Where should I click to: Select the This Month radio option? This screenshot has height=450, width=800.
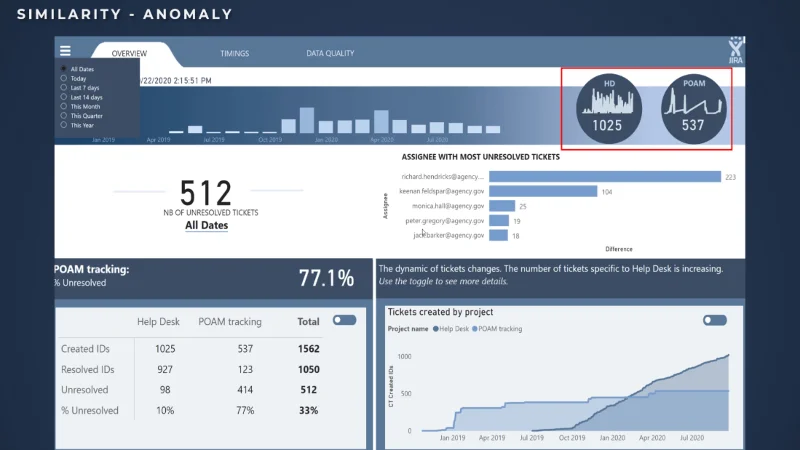click(64, 107)
